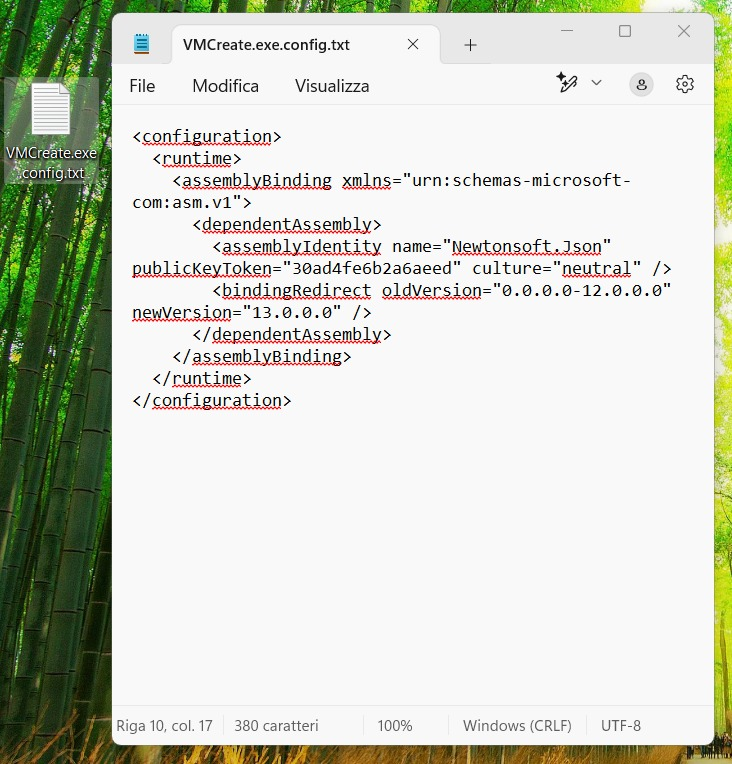Click the closing </dependentAssembly> tag

pyautogui.click(x=291, y=334)
